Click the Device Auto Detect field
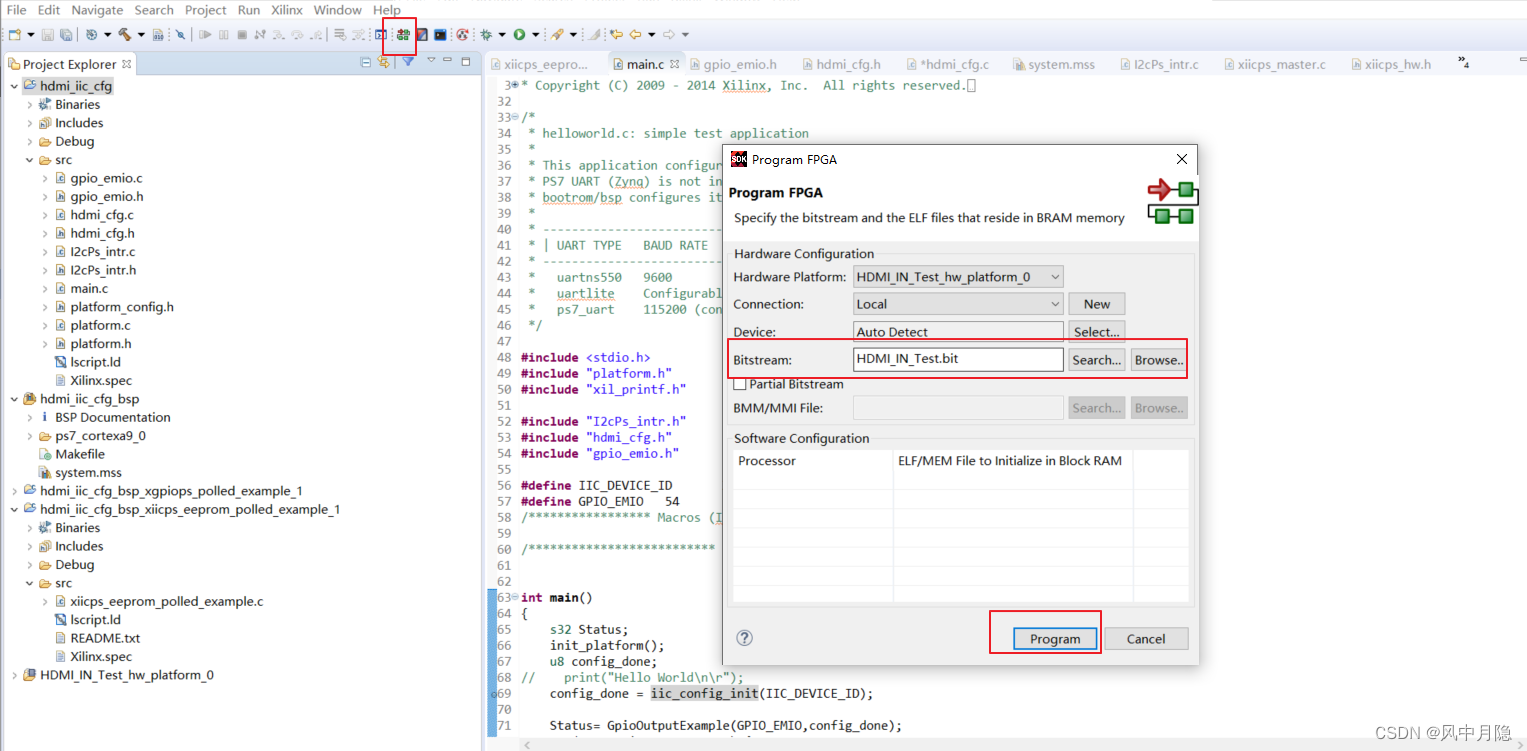1527x751 pixels. tap(958, 332)
